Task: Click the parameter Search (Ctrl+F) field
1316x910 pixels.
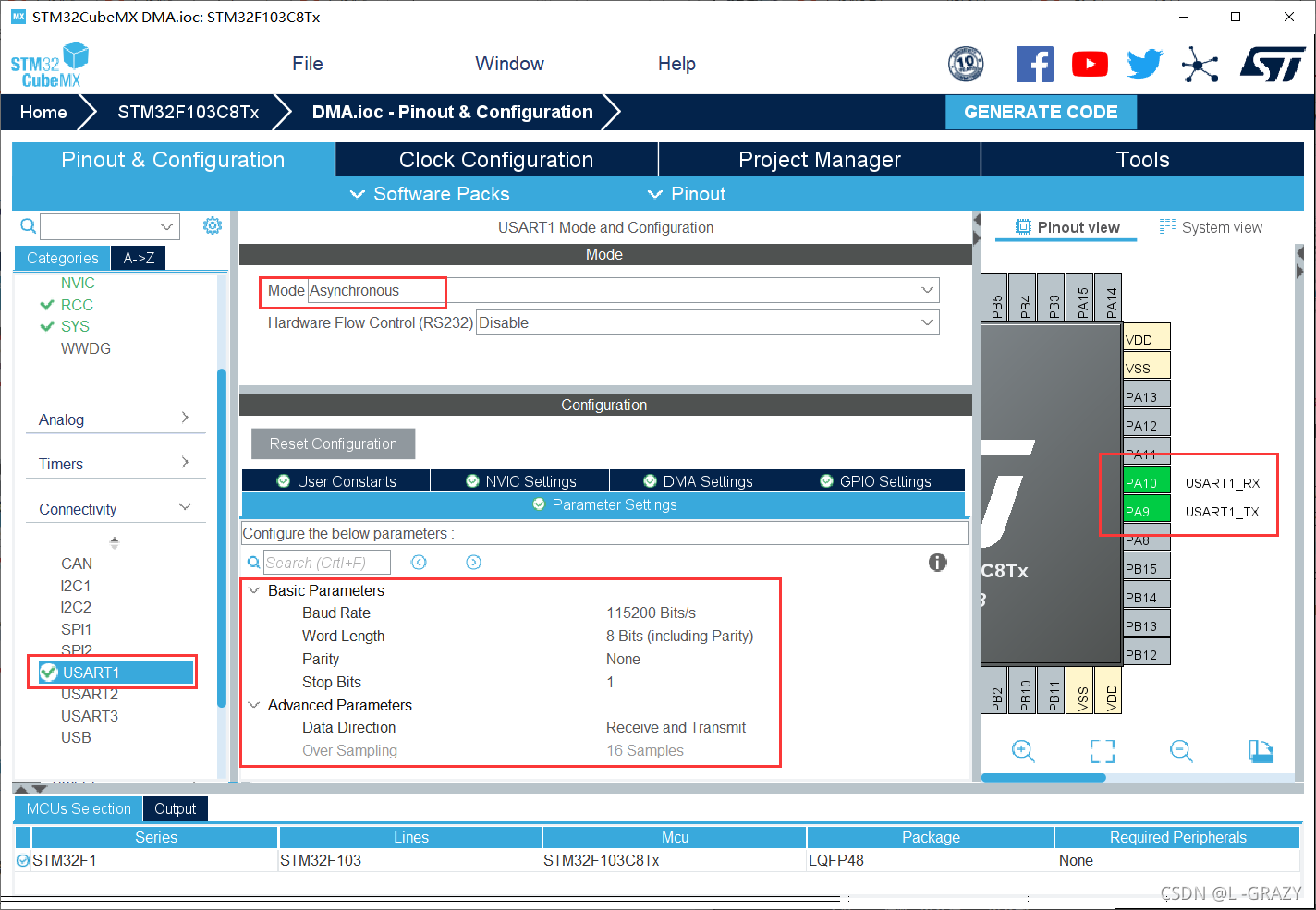Action: pyautogui.click(x=326, y=562)
